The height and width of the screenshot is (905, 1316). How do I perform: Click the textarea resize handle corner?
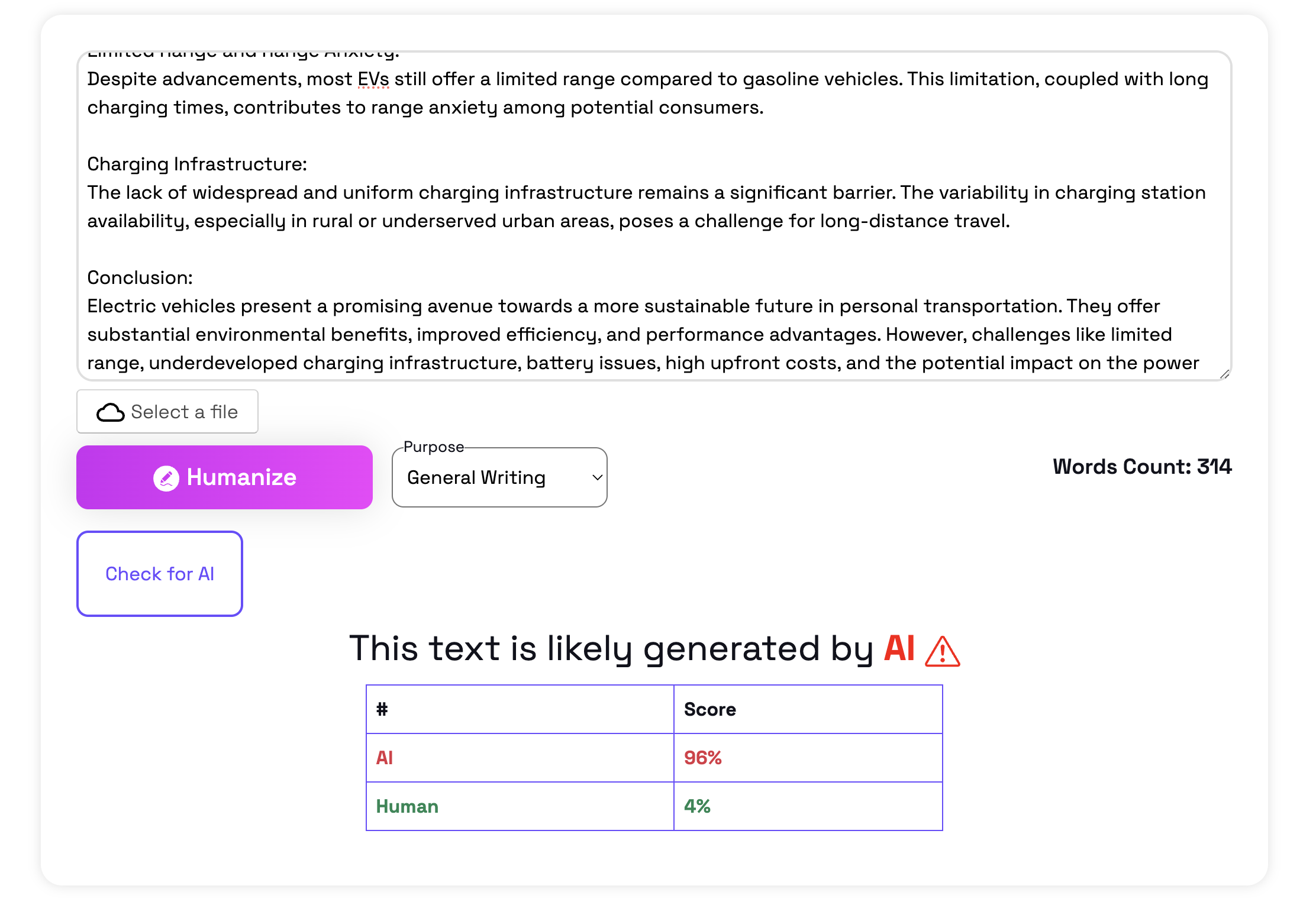tap(1225, 374)
